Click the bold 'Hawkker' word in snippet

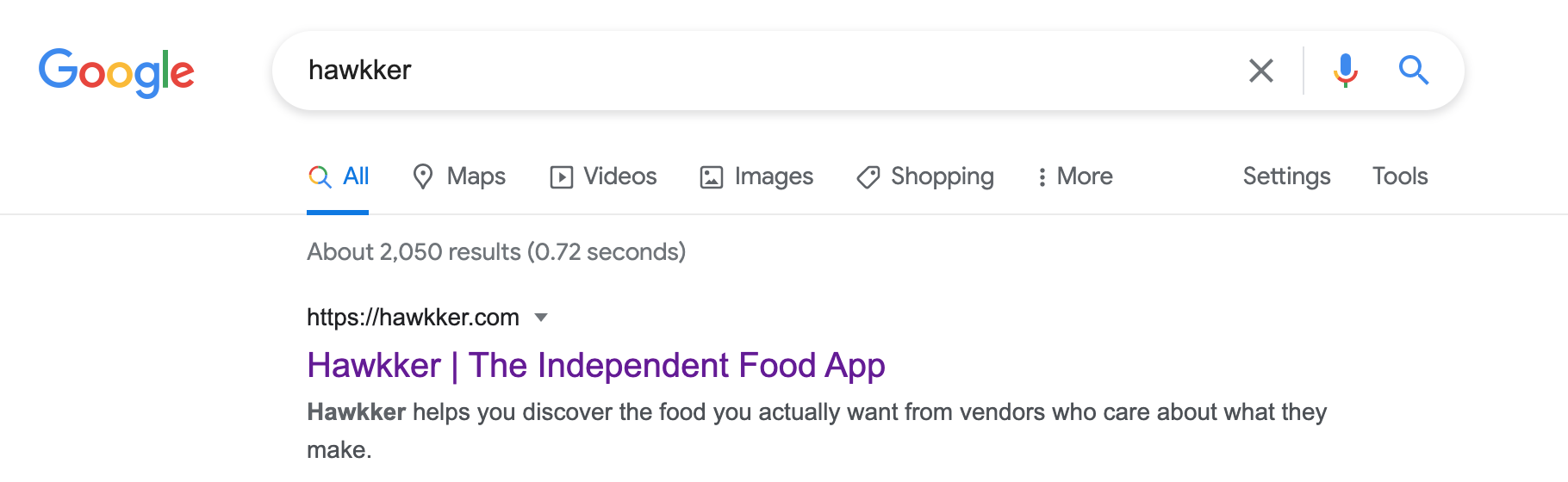coord(356,412)
